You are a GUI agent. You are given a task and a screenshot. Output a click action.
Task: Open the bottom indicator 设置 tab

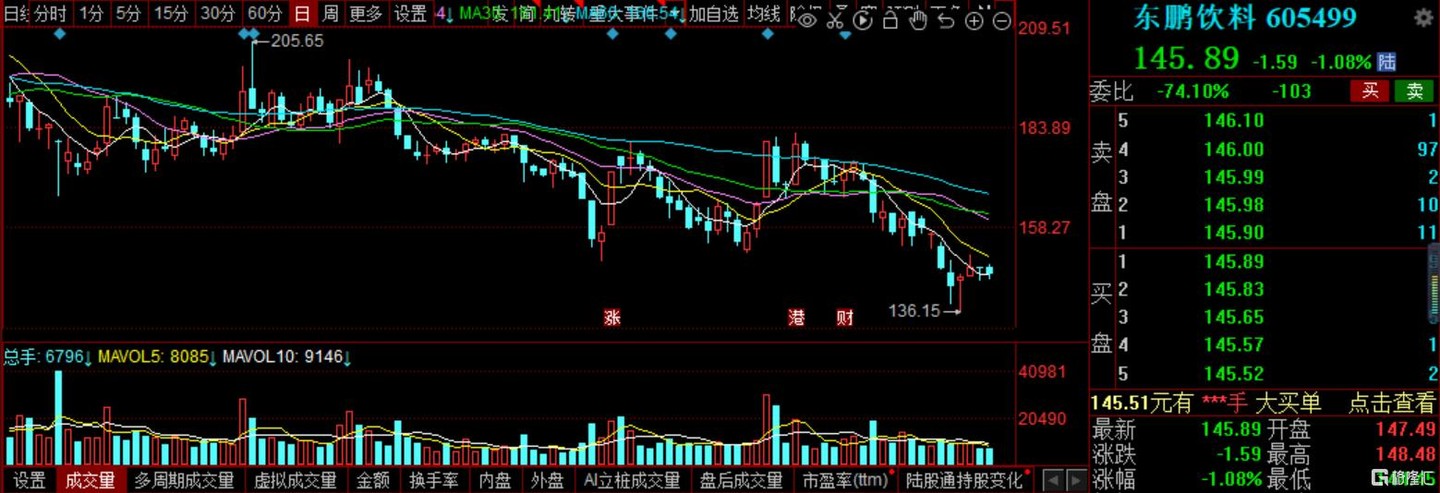coord(29,481)
